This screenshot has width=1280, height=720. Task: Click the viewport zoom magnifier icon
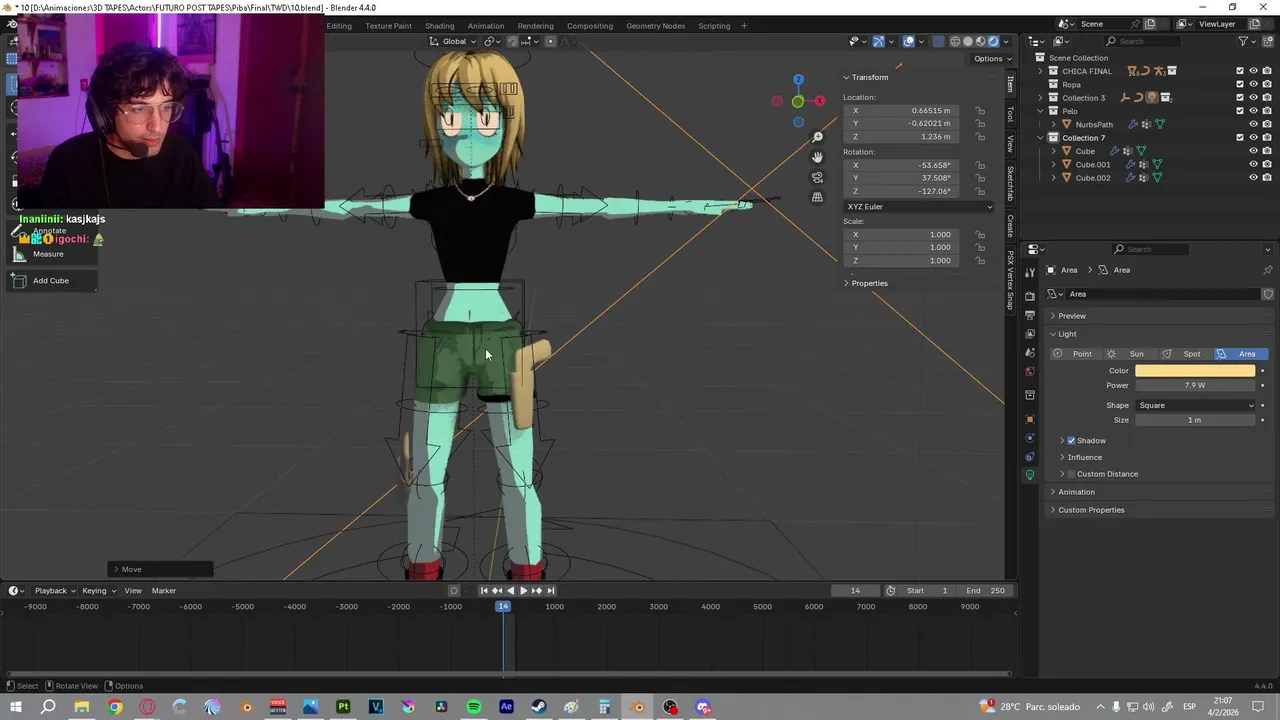817,137
